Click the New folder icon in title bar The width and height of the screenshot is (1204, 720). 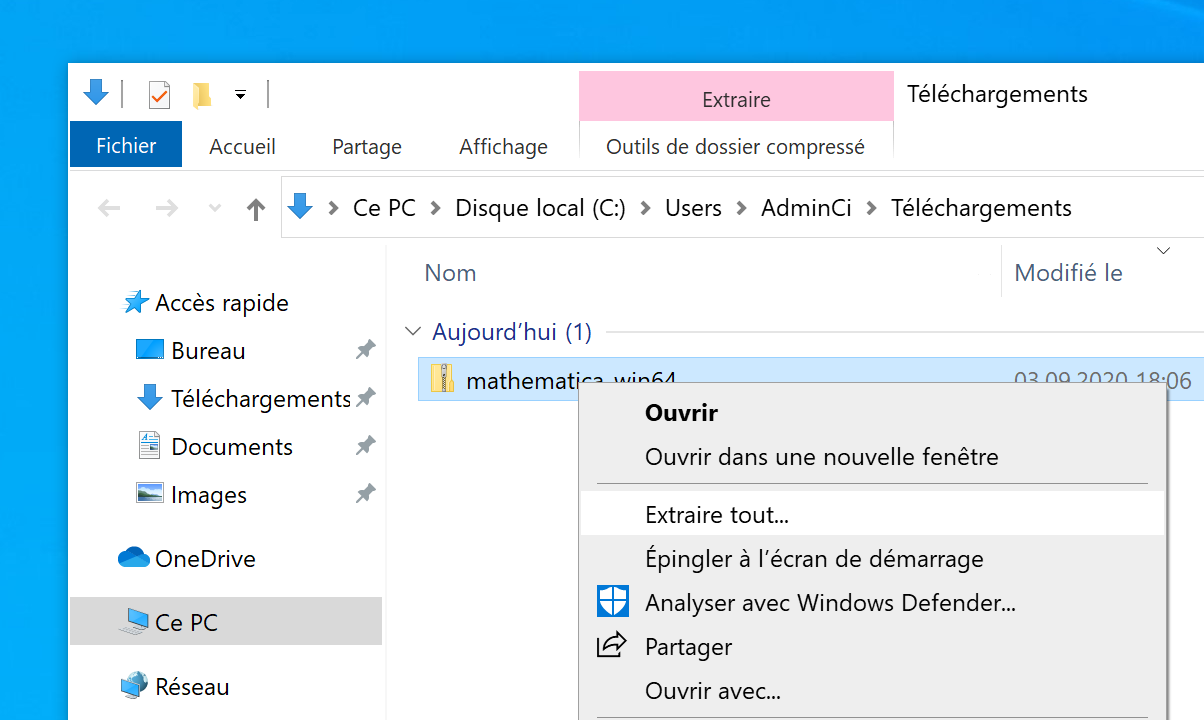pos(202,95)
